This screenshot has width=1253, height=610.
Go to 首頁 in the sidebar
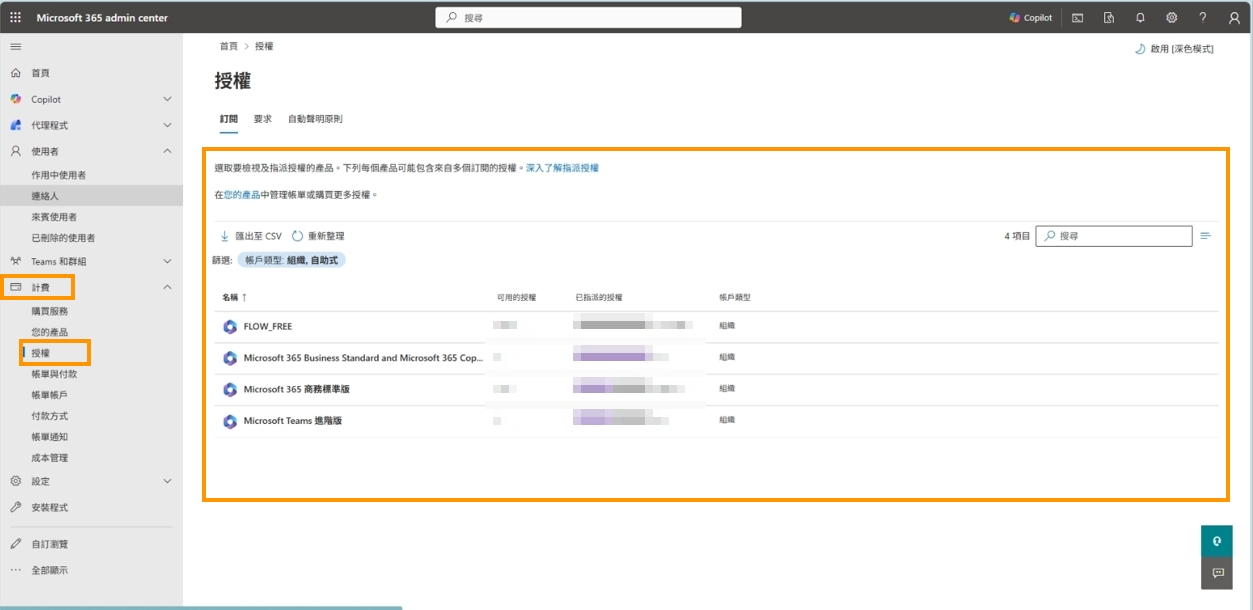[x=40, y=73]
